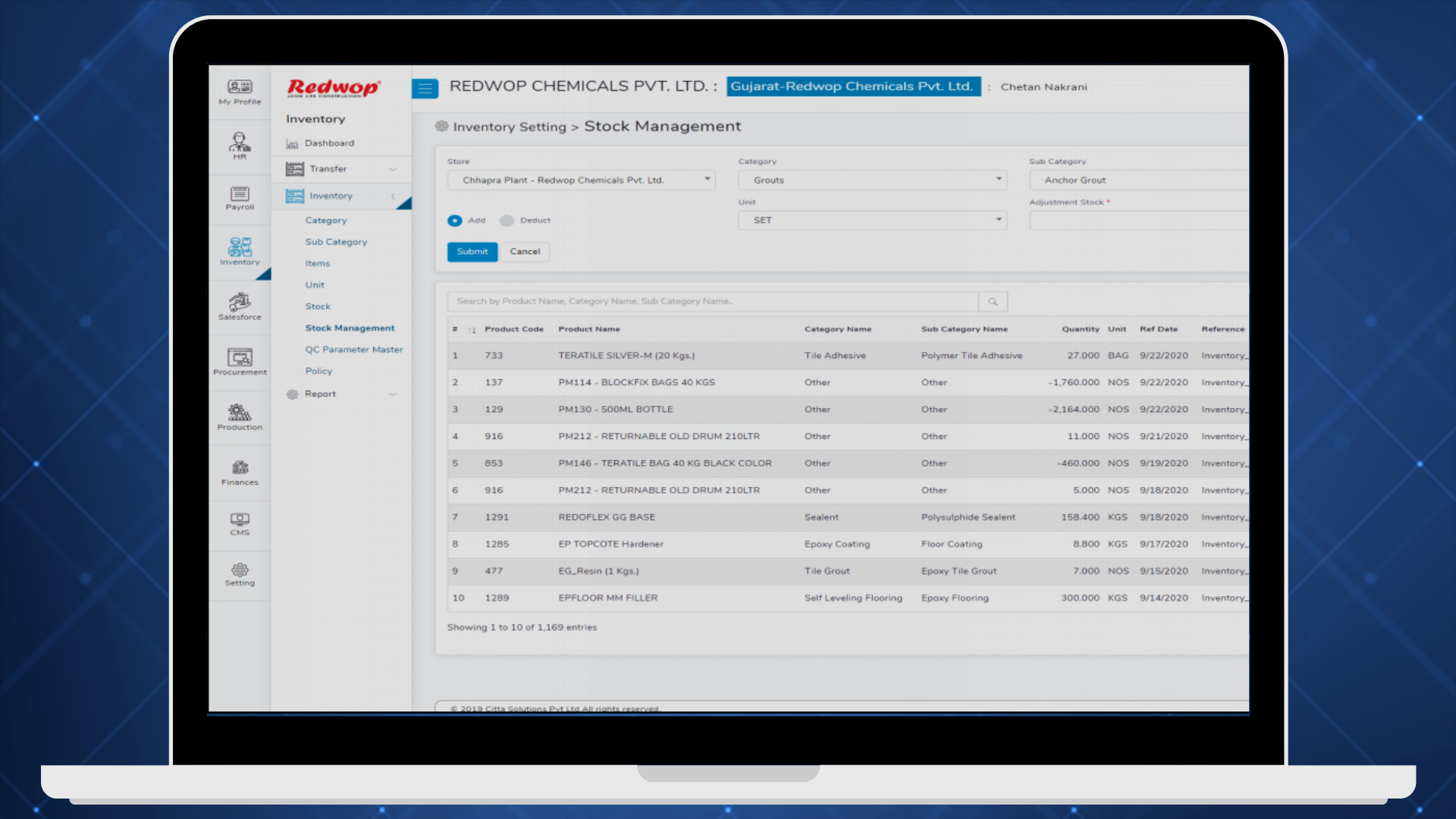Click the EPFLOOR MM FILLER cell
1456x819 pixels.
pos(607,598)
